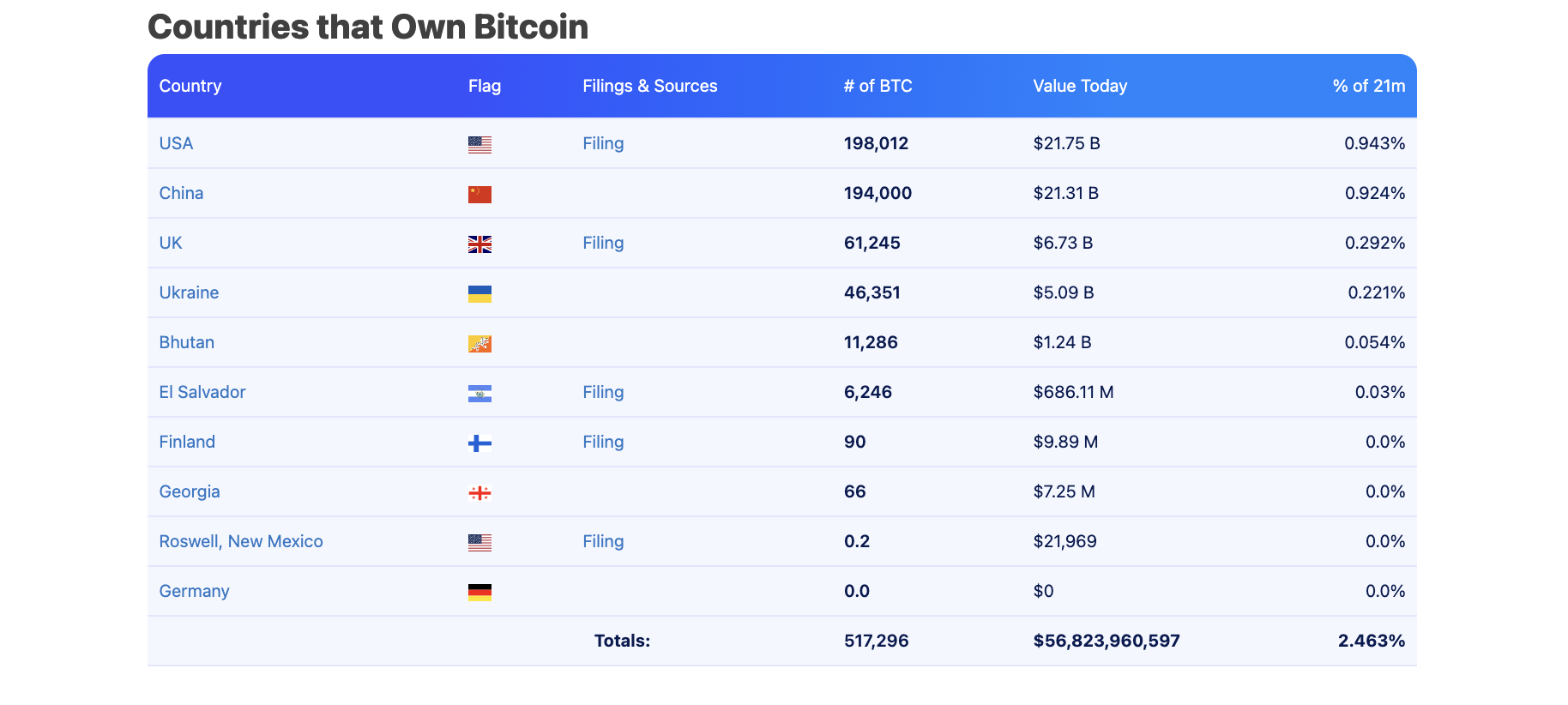
Task: Click the $21.31 B value cell
Action: (x=1065, y=193)
